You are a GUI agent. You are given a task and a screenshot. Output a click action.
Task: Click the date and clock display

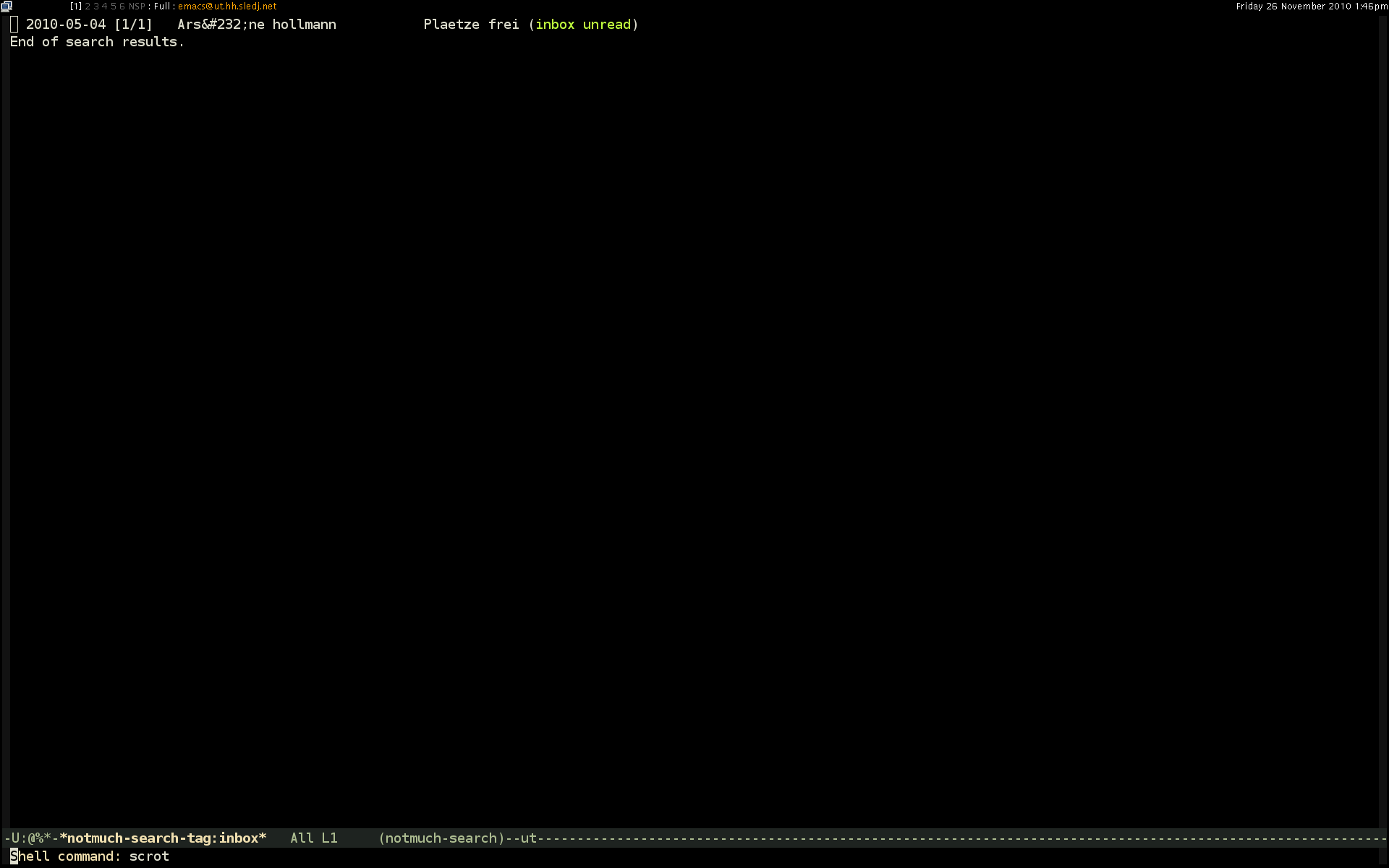click(x=1311, y=7)
